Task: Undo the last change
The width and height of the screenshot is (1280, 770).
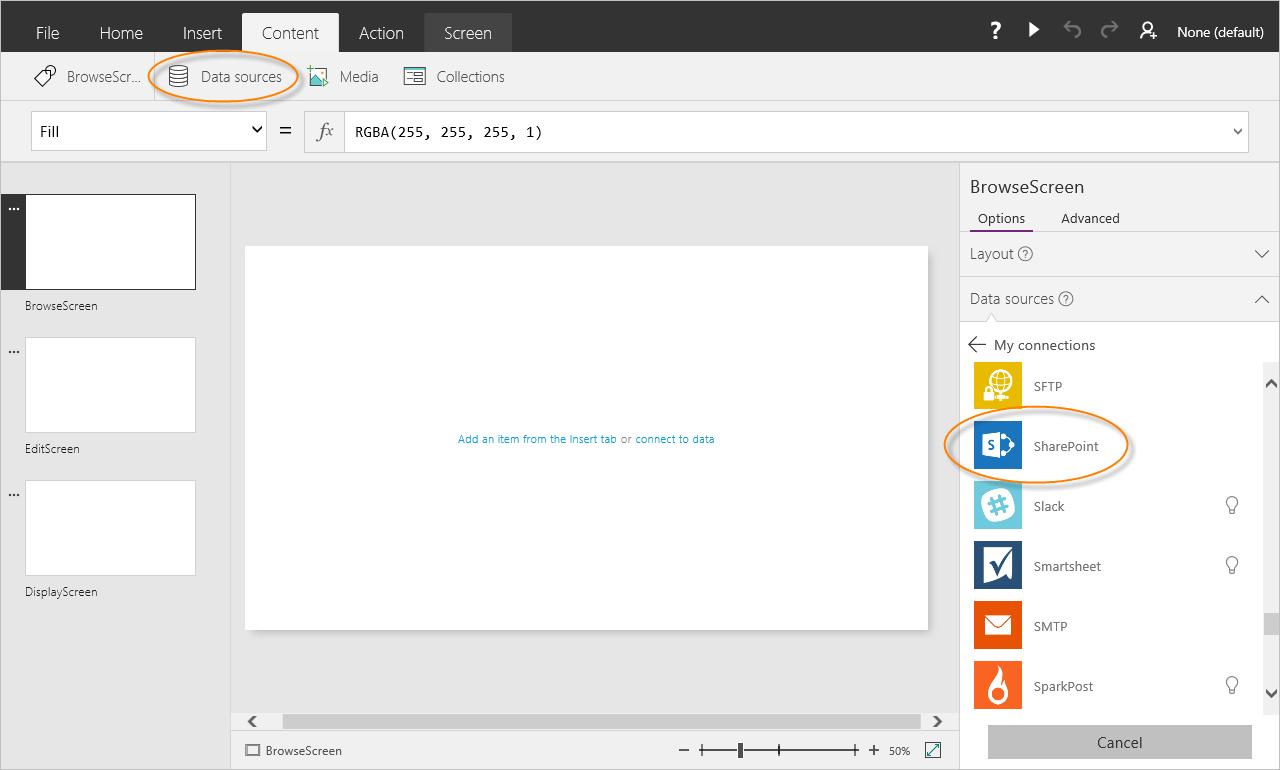Action: click(1071, 30)
